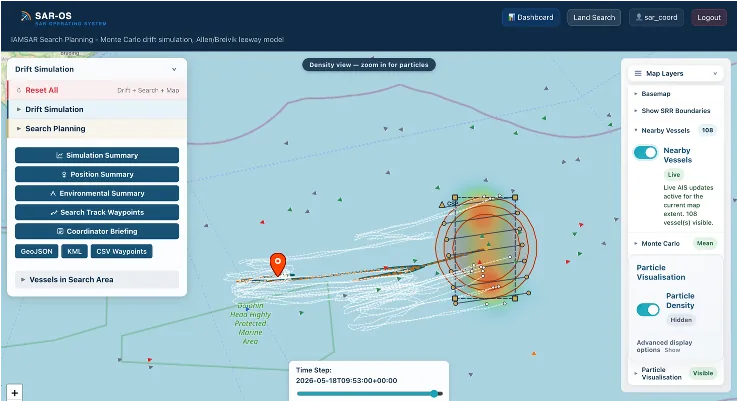Viewport: 738px width, 402px height.
Task: Click the document icon on Coordinator Briefing
Action: (x=60, y=232)
